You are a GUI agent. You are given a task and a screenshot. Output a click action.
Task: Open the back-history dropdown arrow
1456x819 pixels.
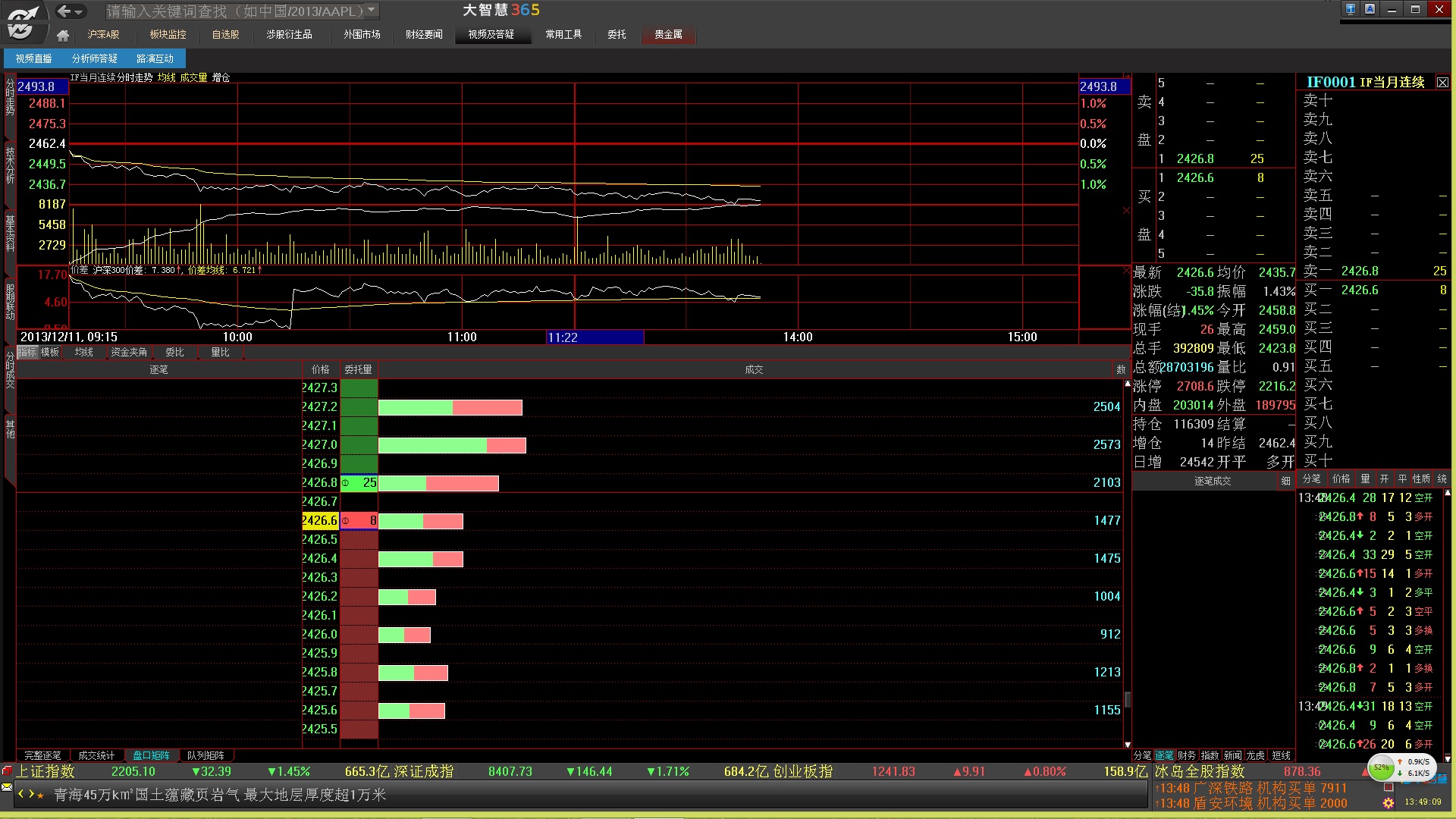click(x=79, y=12)
